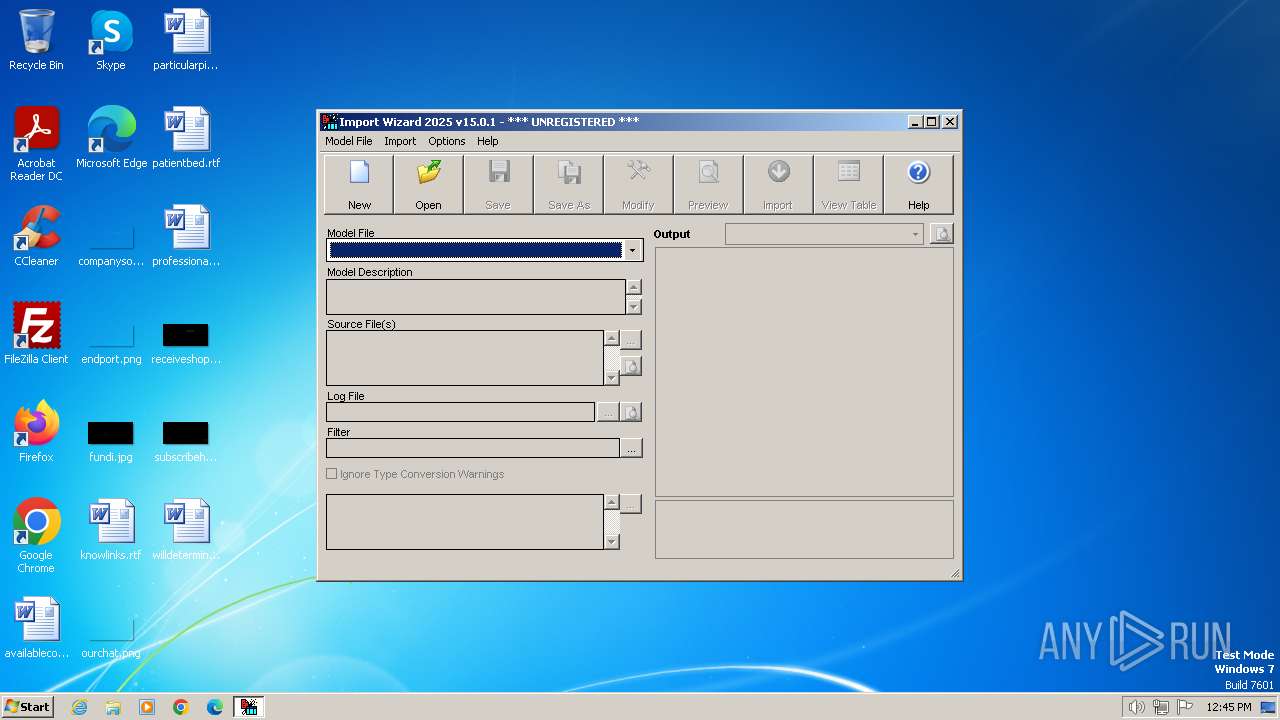
Task: Maximize the Import Wizard window
Action: (x=932, y=122)
